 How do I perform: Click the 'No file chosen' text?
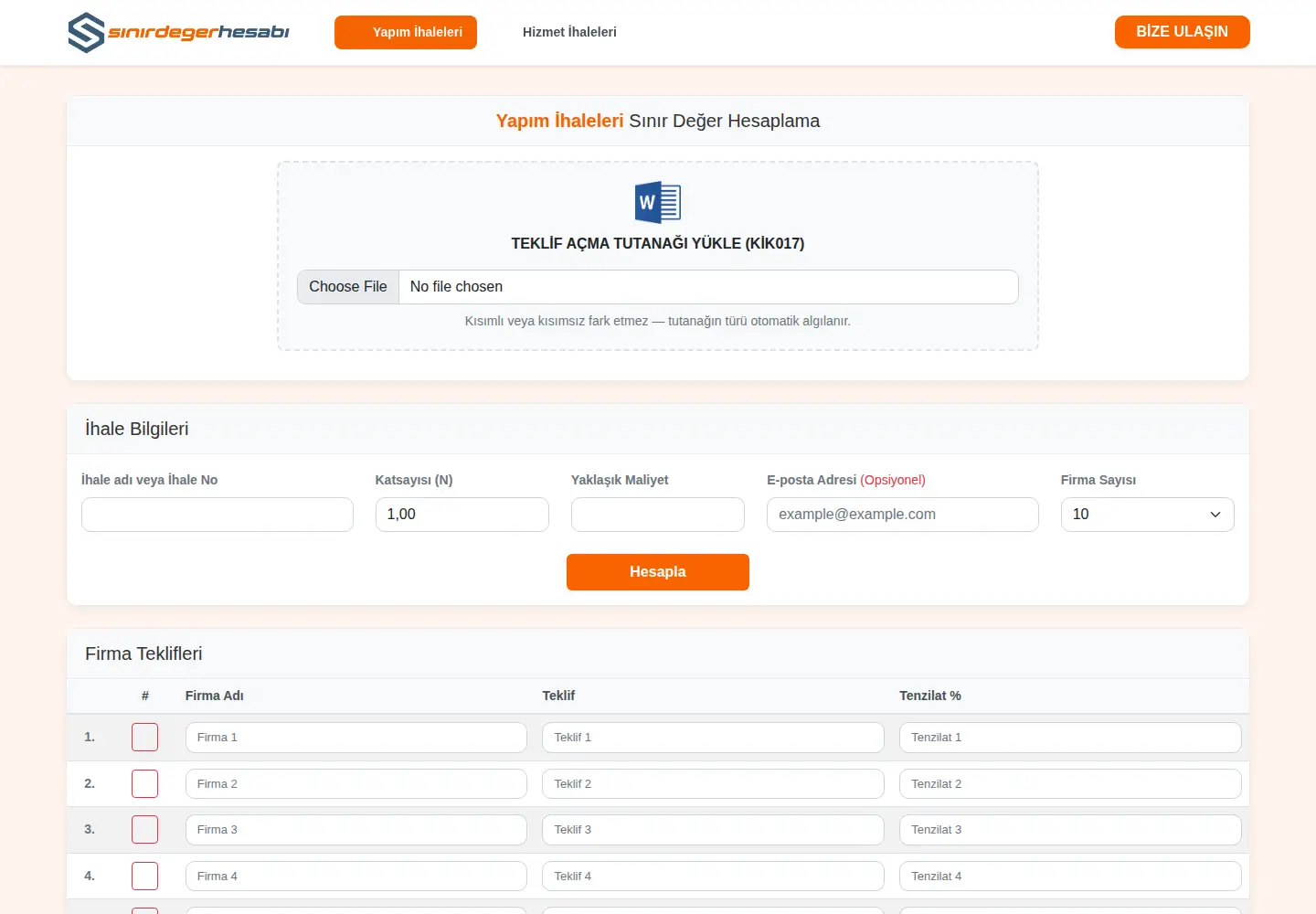pos(456,287)
